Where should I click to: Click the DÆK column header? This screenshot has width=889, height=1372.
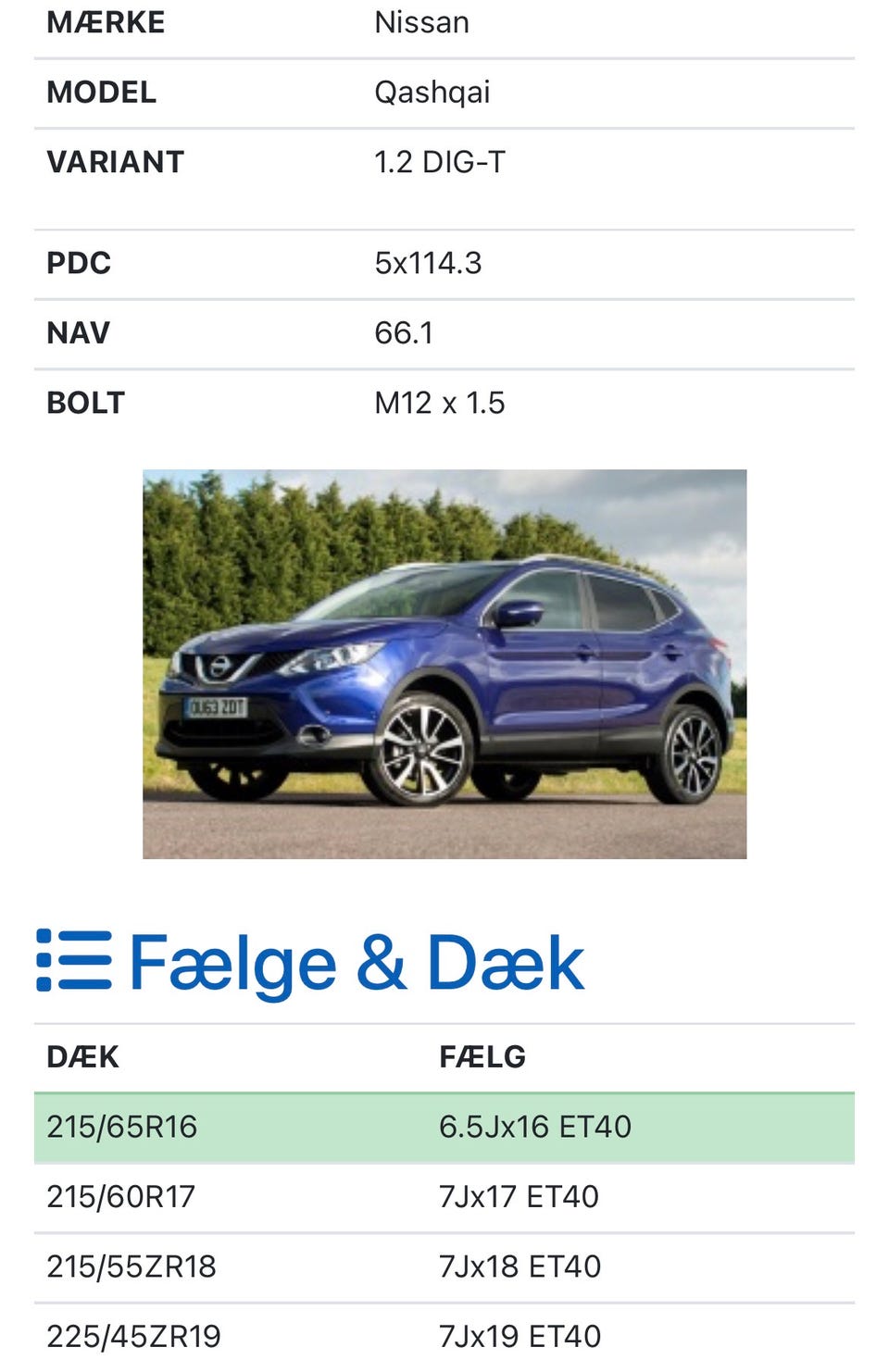[83, 1057]
